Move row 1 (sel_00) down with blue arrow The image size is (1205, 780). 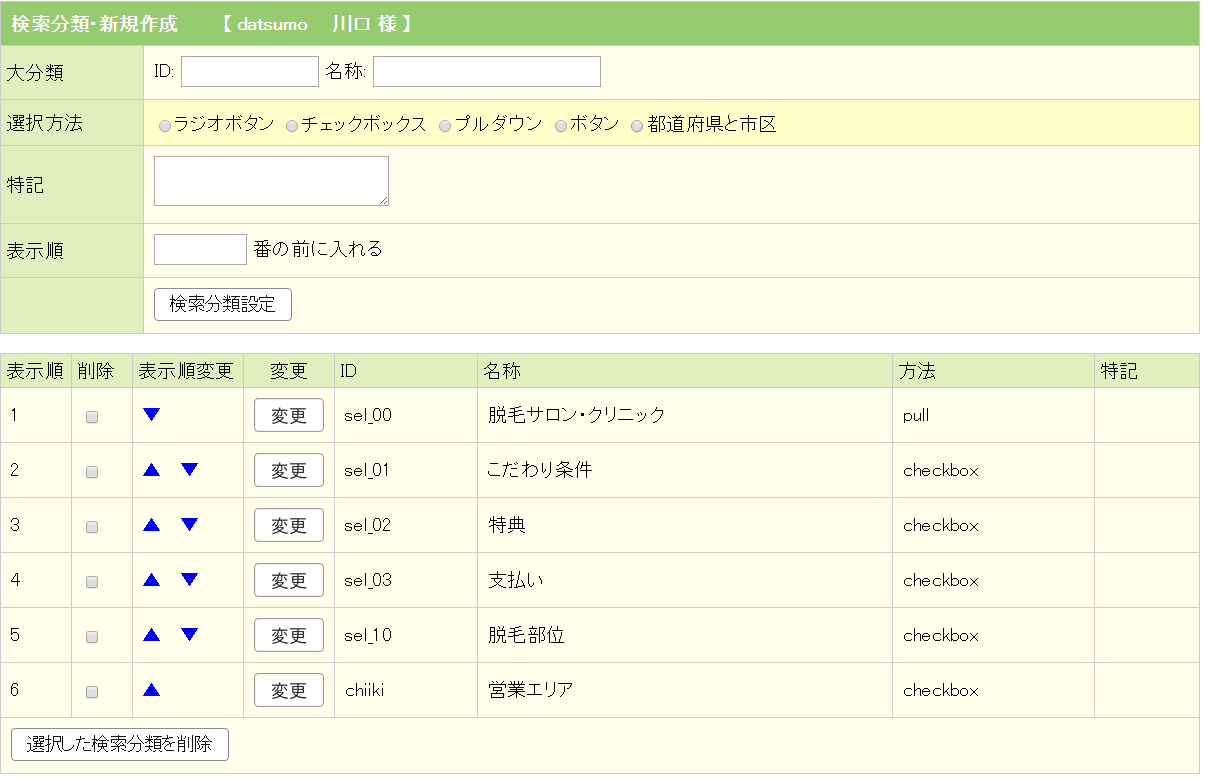click(x=151, y=414)
